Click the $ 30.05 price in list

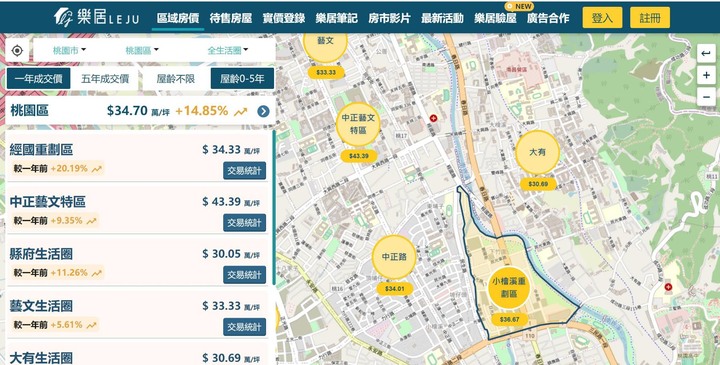click(x=221, y=253)
